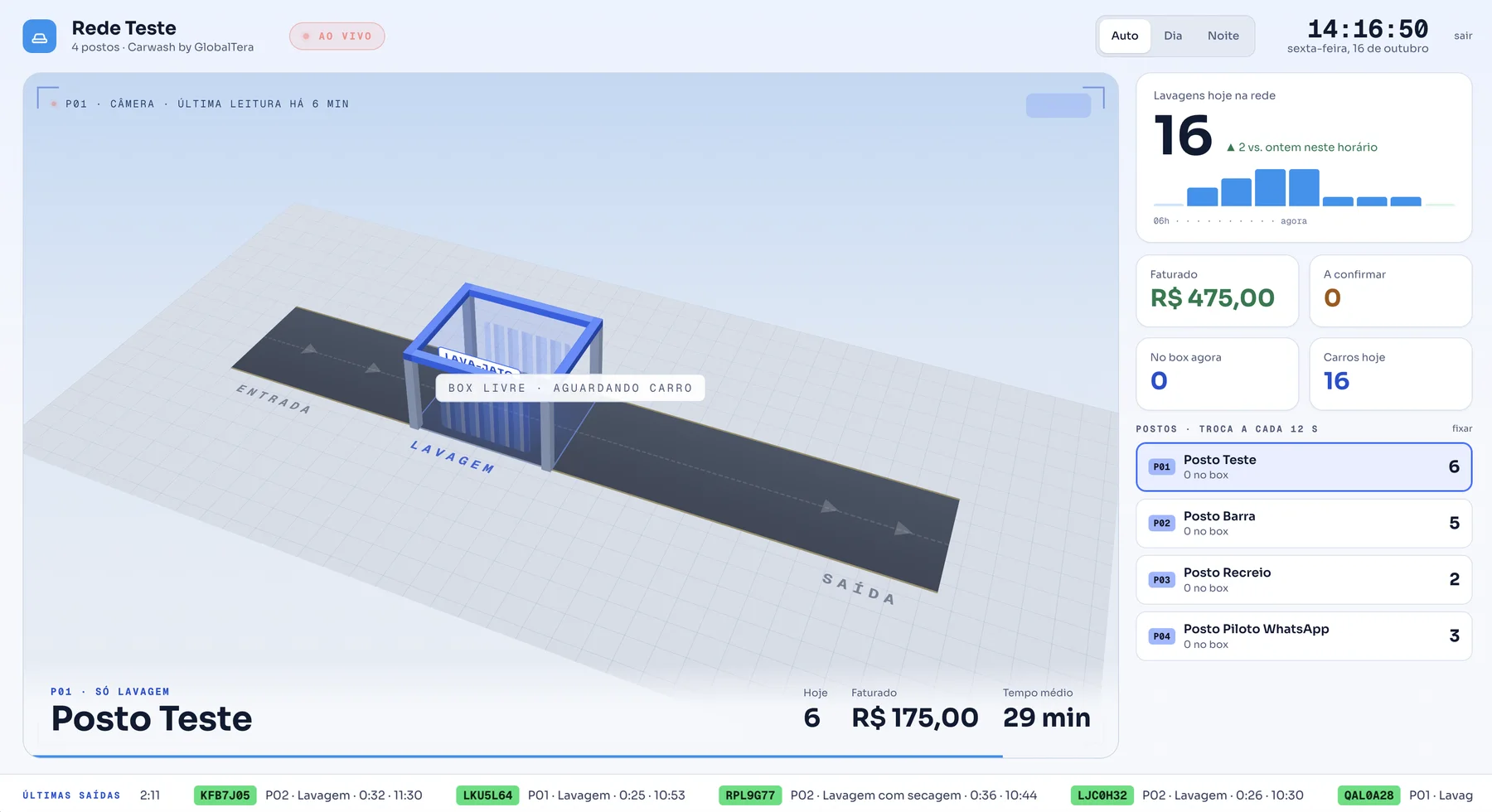1492x812 pixels.
Task: Click the RPL9G77 license plate tag
Action: click(750, 795)
